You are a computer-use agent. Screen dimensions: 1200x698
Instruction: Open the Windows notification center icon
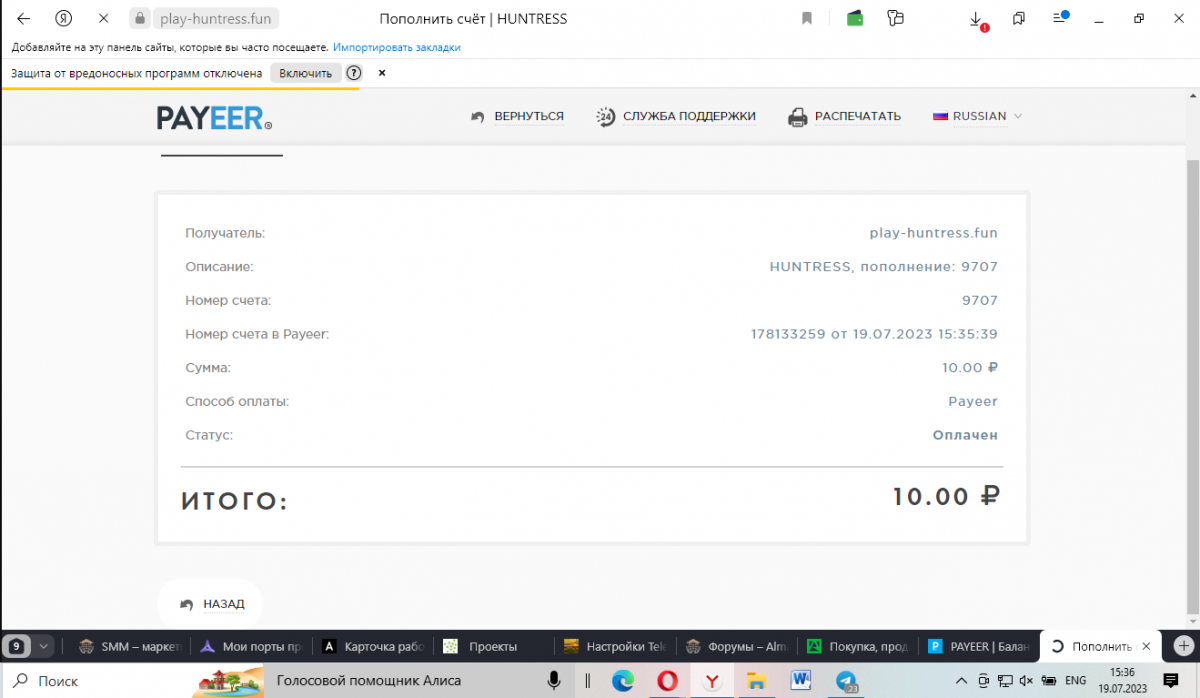pyautogui.click(x=1171, y=681)
